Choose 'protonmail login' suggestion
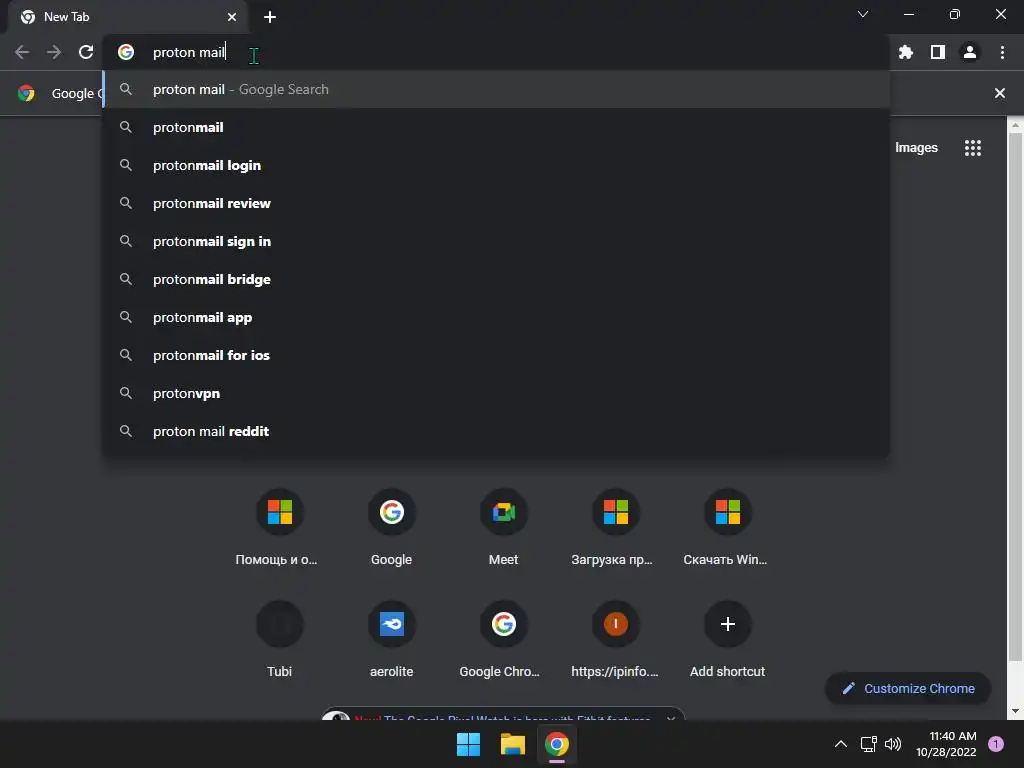This screenshot has height=768, width=1024. point(496,165)
